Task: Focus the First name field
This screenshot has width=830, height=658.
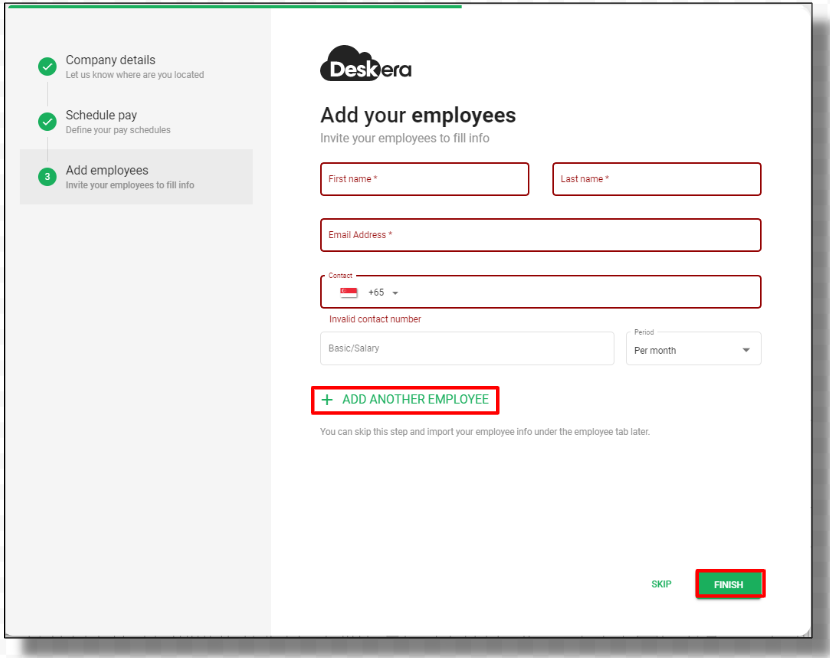Action: pos(425,179)
